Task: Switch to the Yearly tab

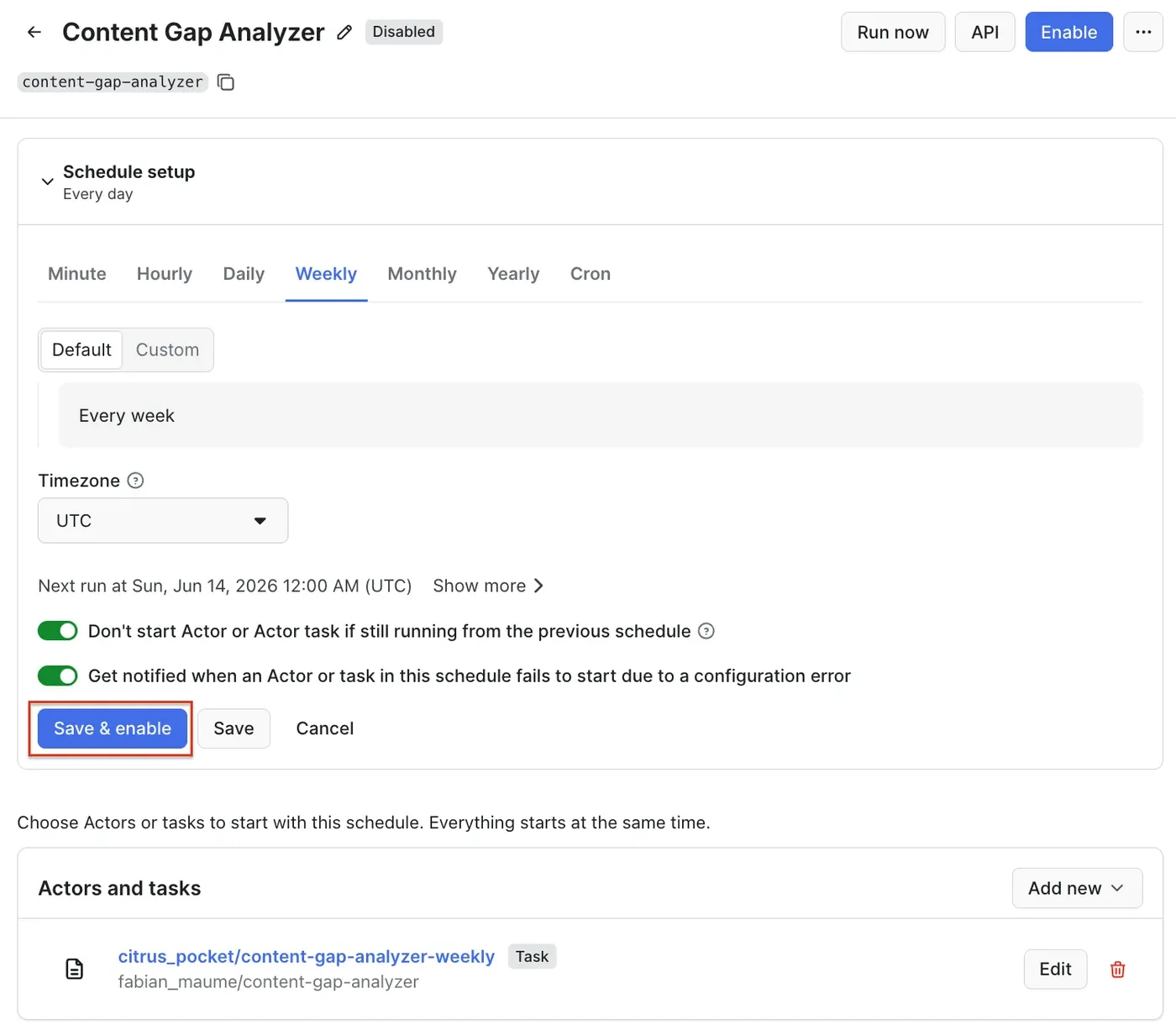Action: [x=513, y=274]
